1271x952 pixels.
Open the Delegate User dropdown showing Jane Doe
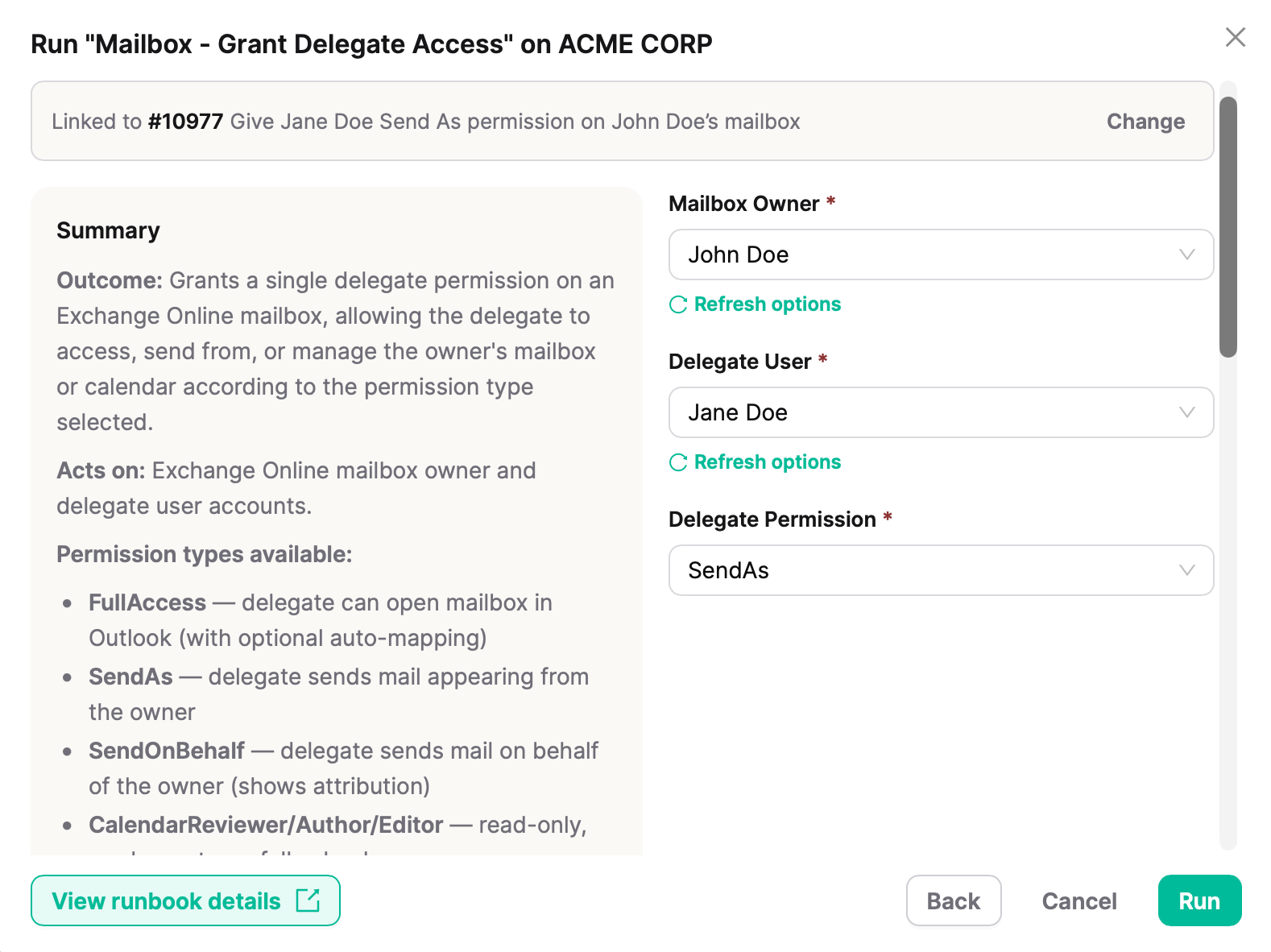point(941,412)
